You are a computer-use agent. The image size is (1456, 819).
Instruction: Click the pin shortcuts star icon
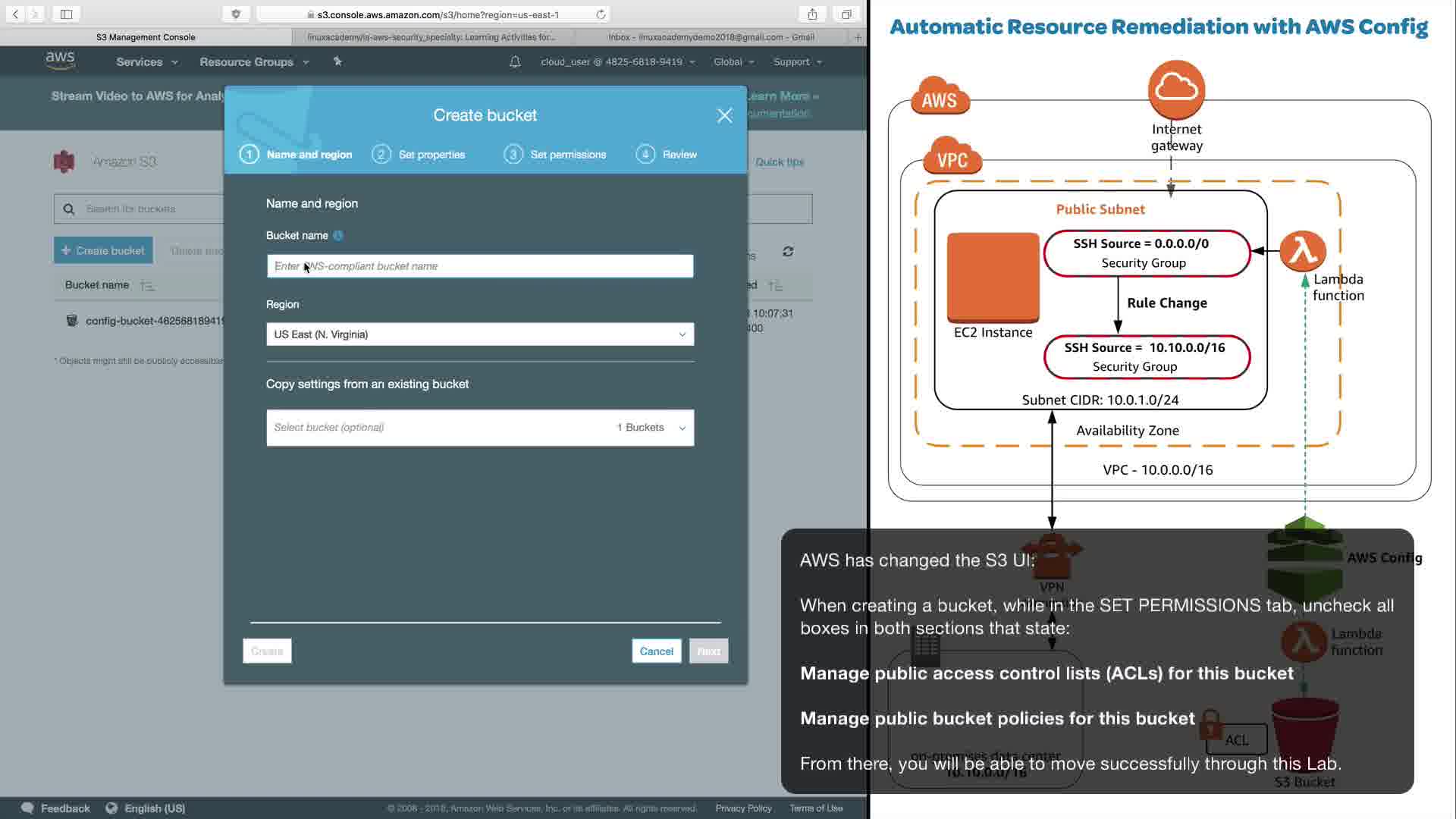tap(337, 61)
